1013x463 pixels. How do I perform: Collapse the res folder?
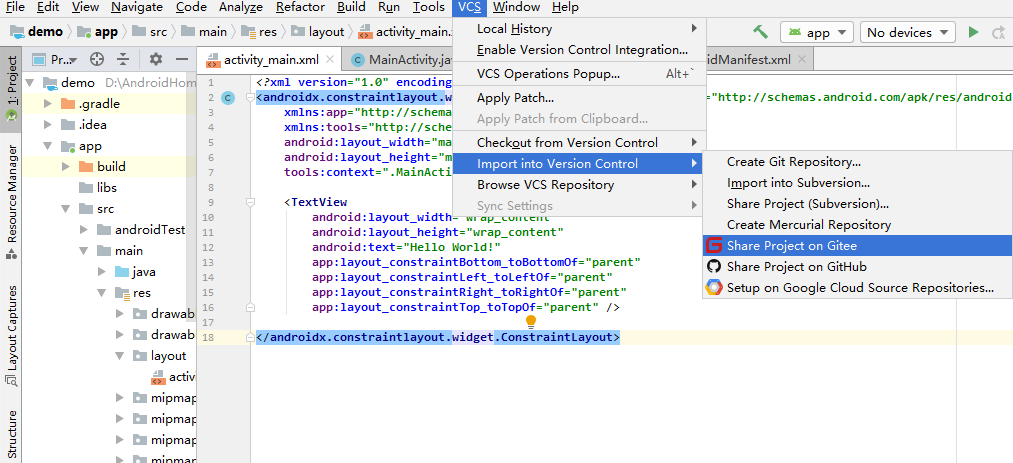click(101, 293)
